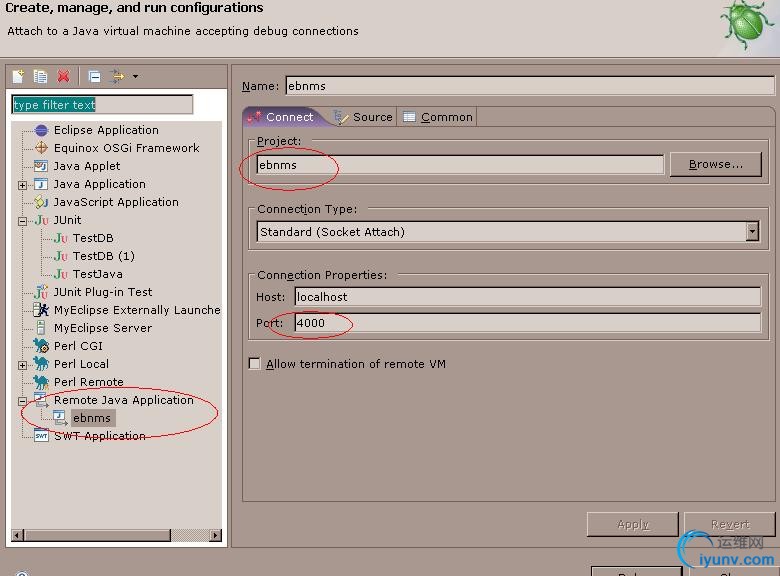
Task: Collapse the Remote Java Application node
Action: click(22, 401)
